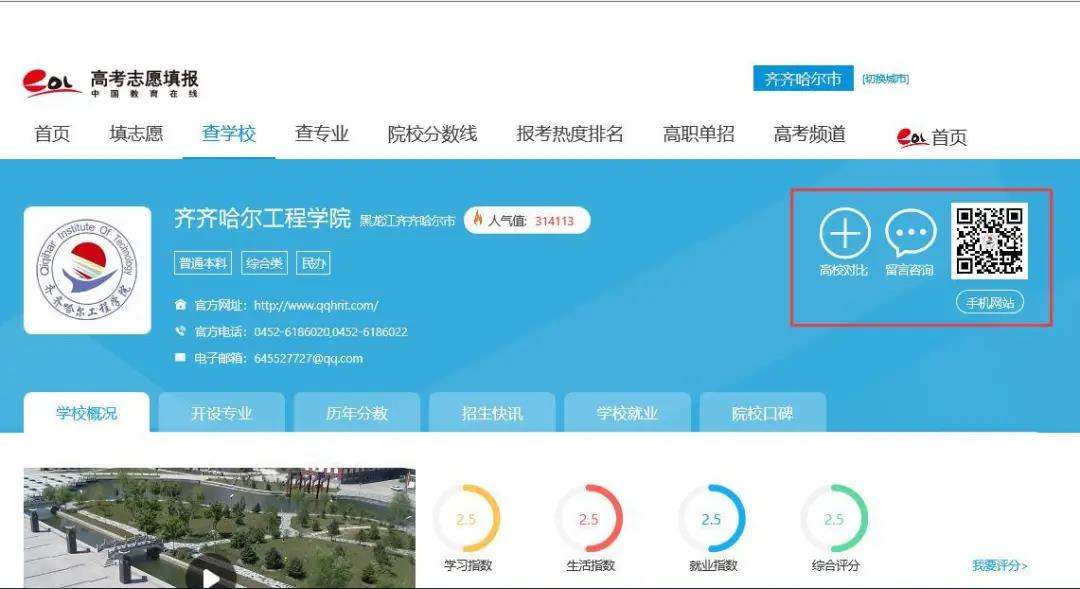
Task: Click the phone number 0452-6186020,0452-6186022
Action: tap(331, 331)
